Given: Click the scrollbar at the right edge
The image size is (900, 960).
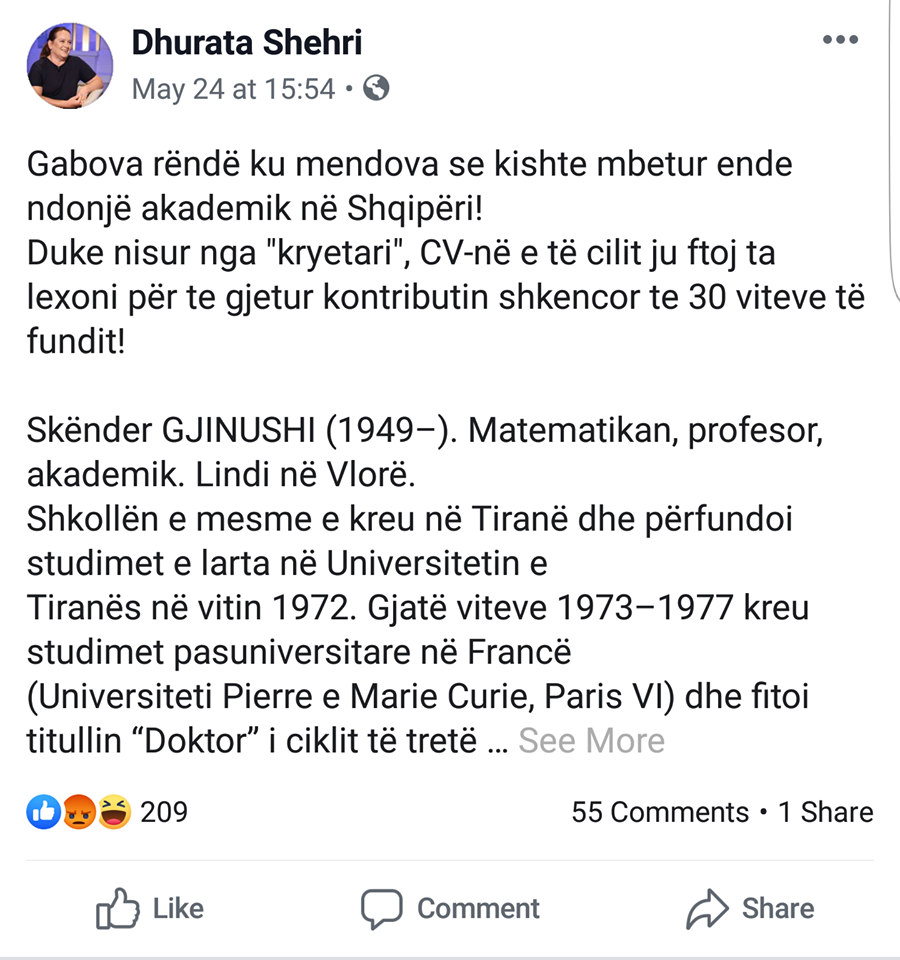Looking at the screenshot, I should click(893, 150).
